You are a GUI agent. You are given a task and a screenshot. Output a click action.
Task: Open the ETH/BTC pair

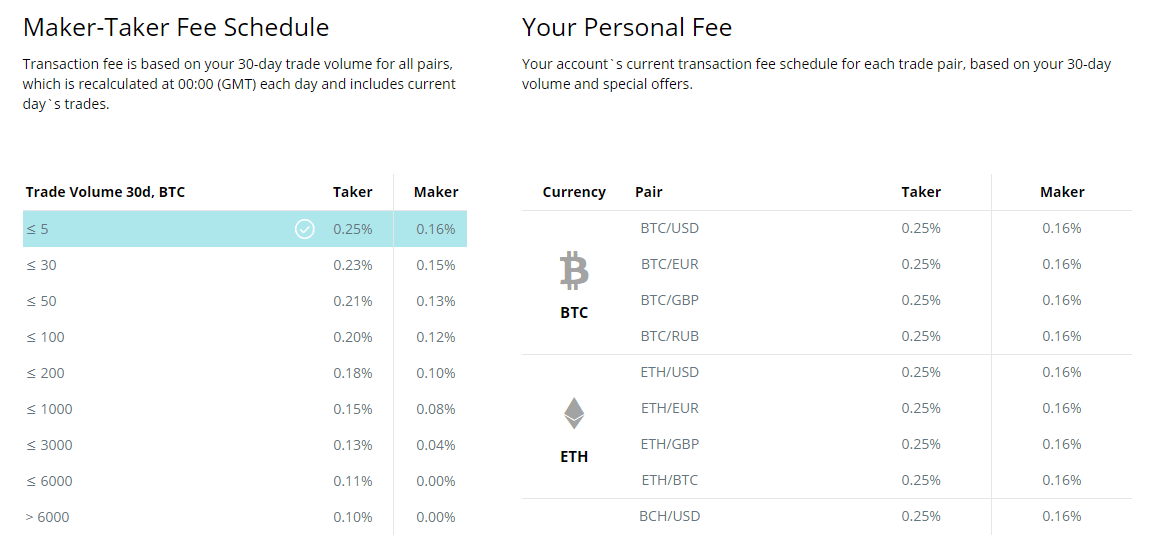tap(669, 480)
